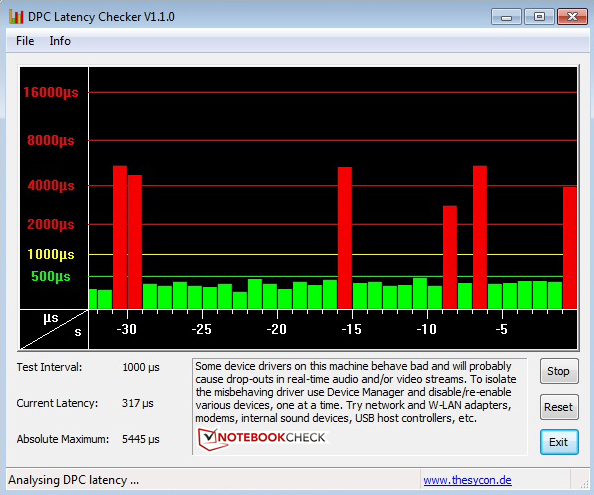Image resolution: width=594 pixels, height=495 pixels.
Task: Stop the latency analysis
Action: tap(559, 371)
